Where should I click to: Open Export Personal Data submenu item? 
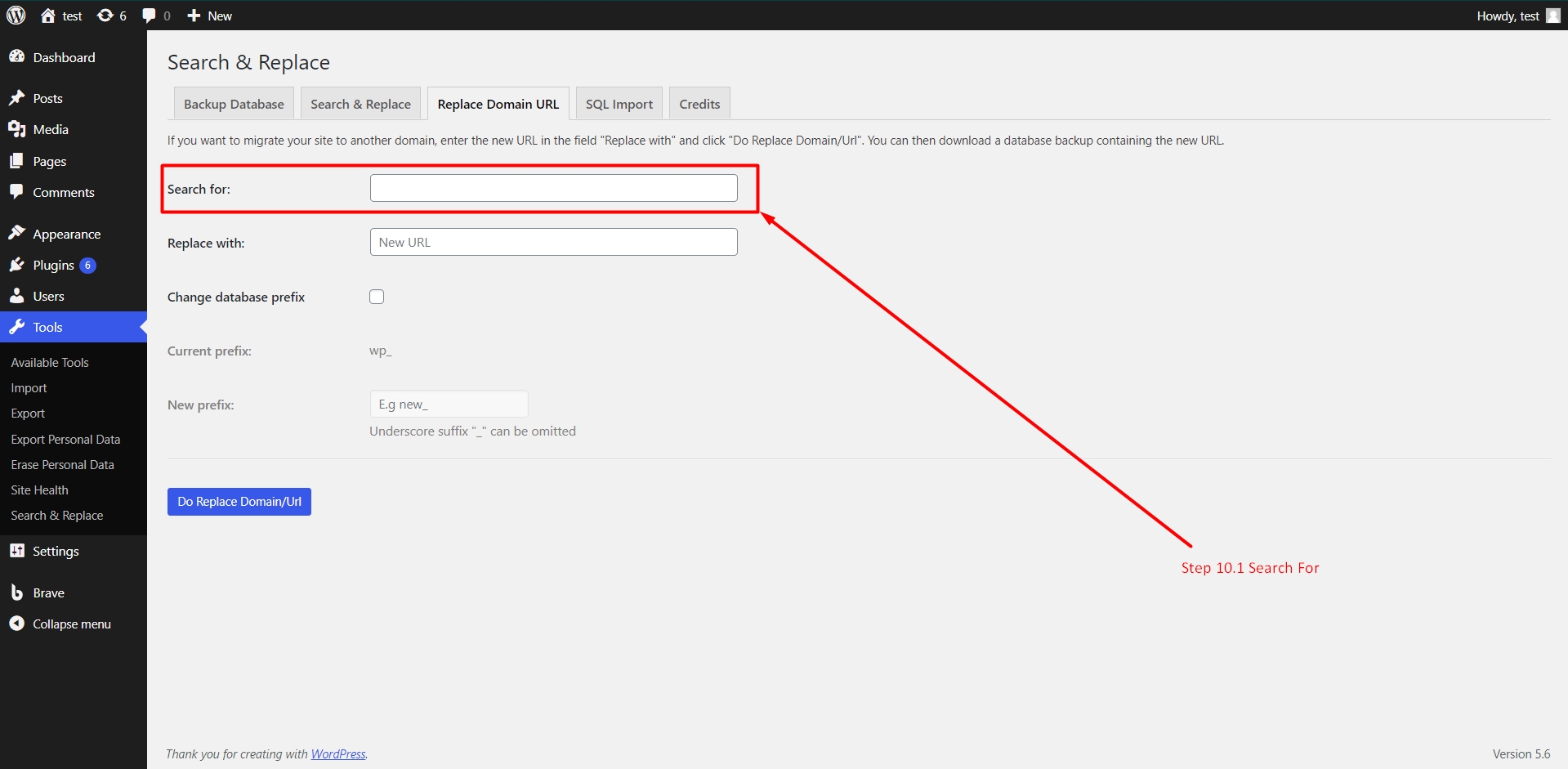pos(65,440)
